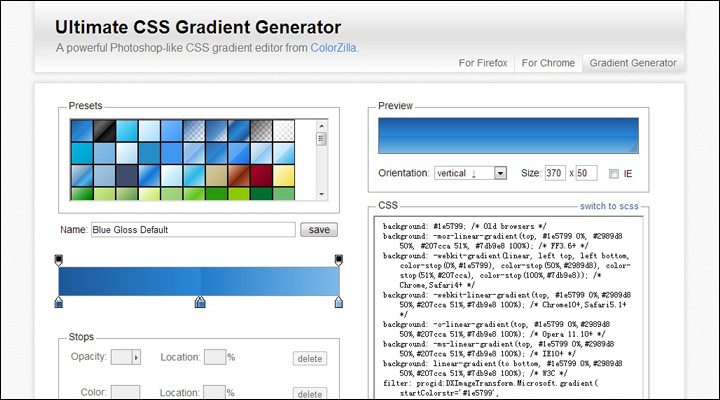Open the Orientation dropdown
The height and width of the screenshot is (400, 720).
click(470, 173)
